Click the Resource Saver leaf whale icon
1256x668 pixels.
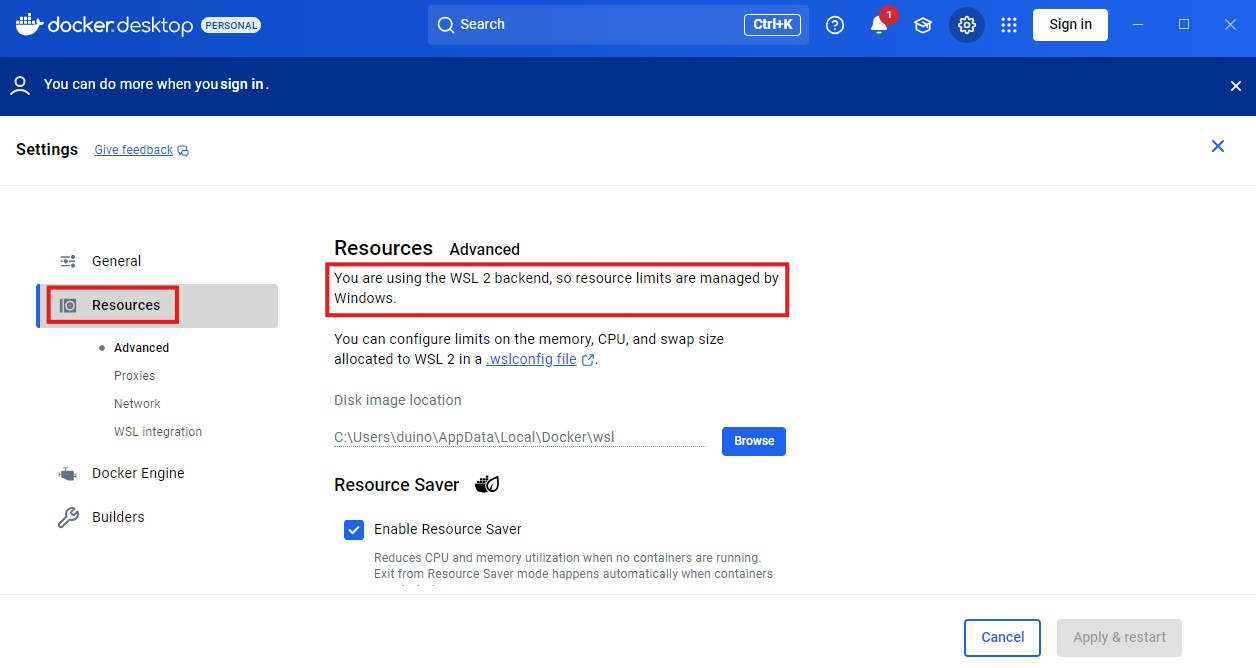click(487, 484)
